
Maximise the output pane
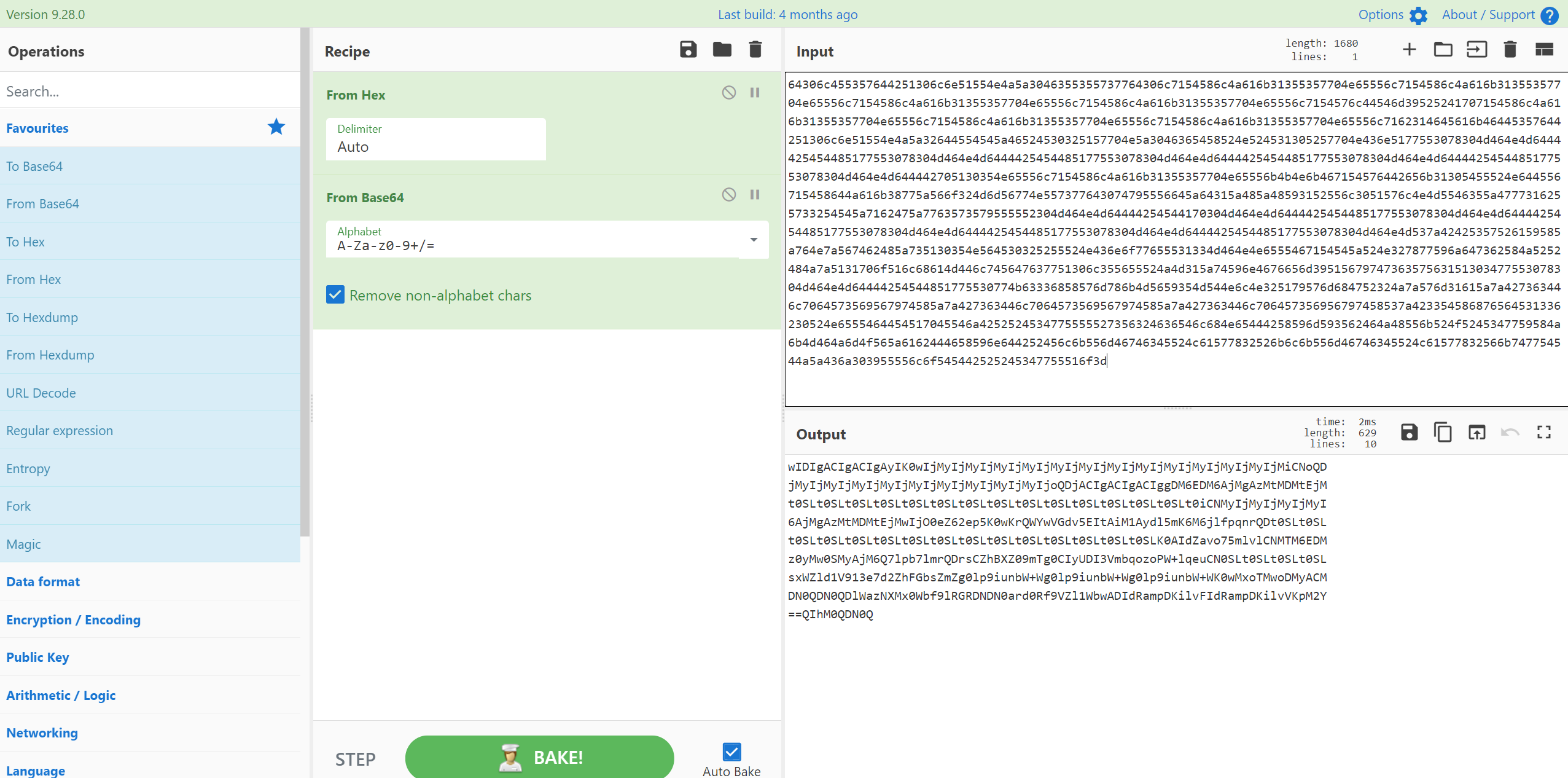coord(1543,433)
